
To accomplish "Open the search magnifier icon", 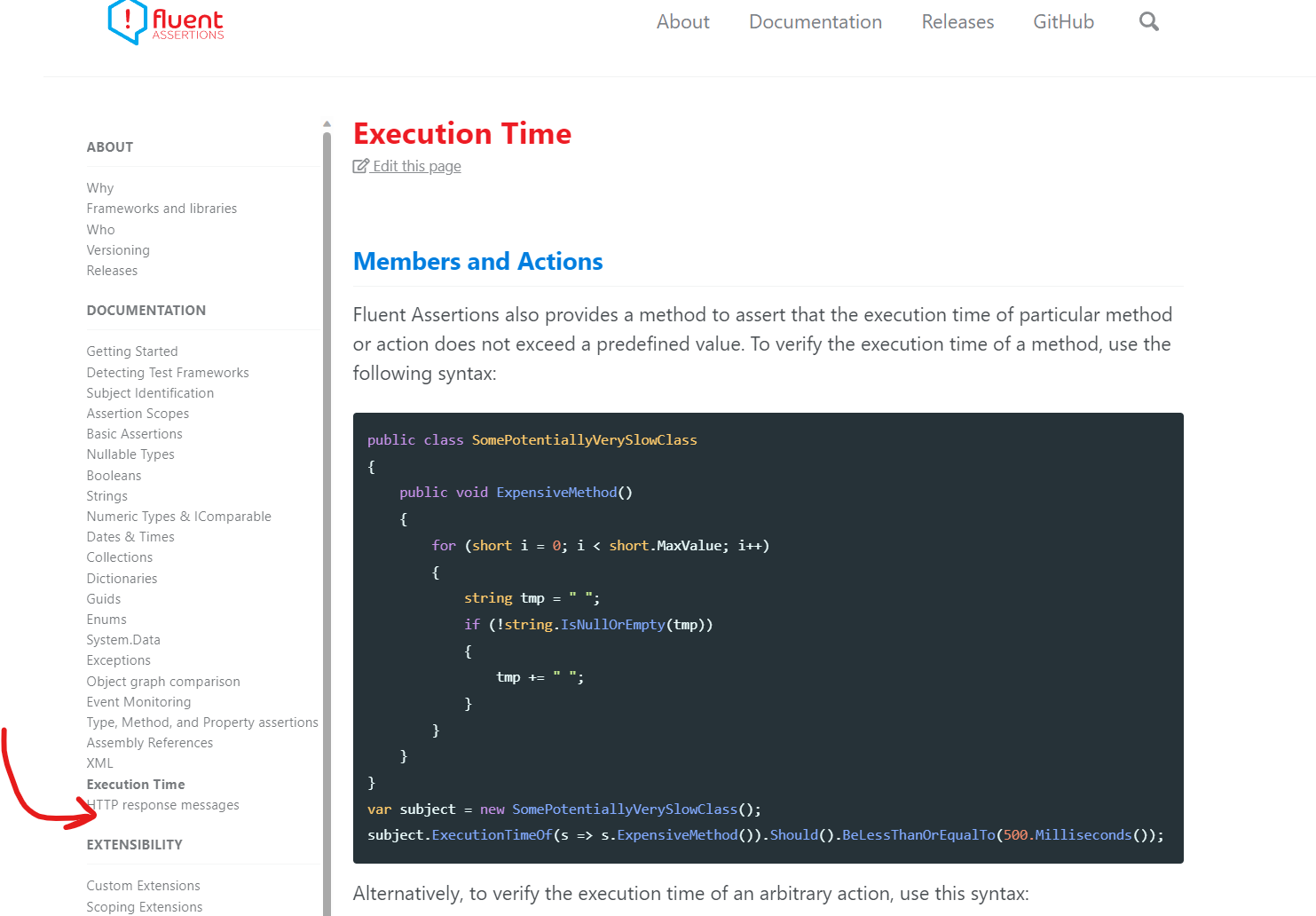I will click(x=1148, y=20).
